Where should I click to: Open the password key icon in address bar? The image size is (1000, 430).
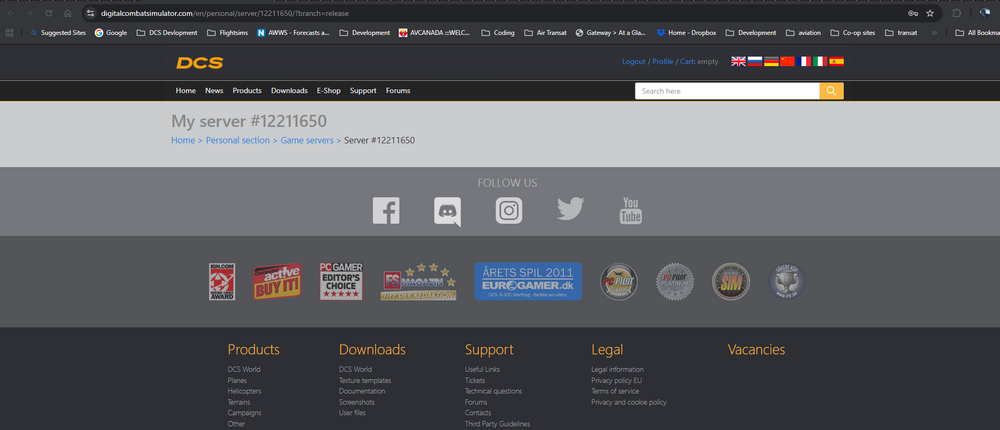pyautogui.click(x=913, y=13)
